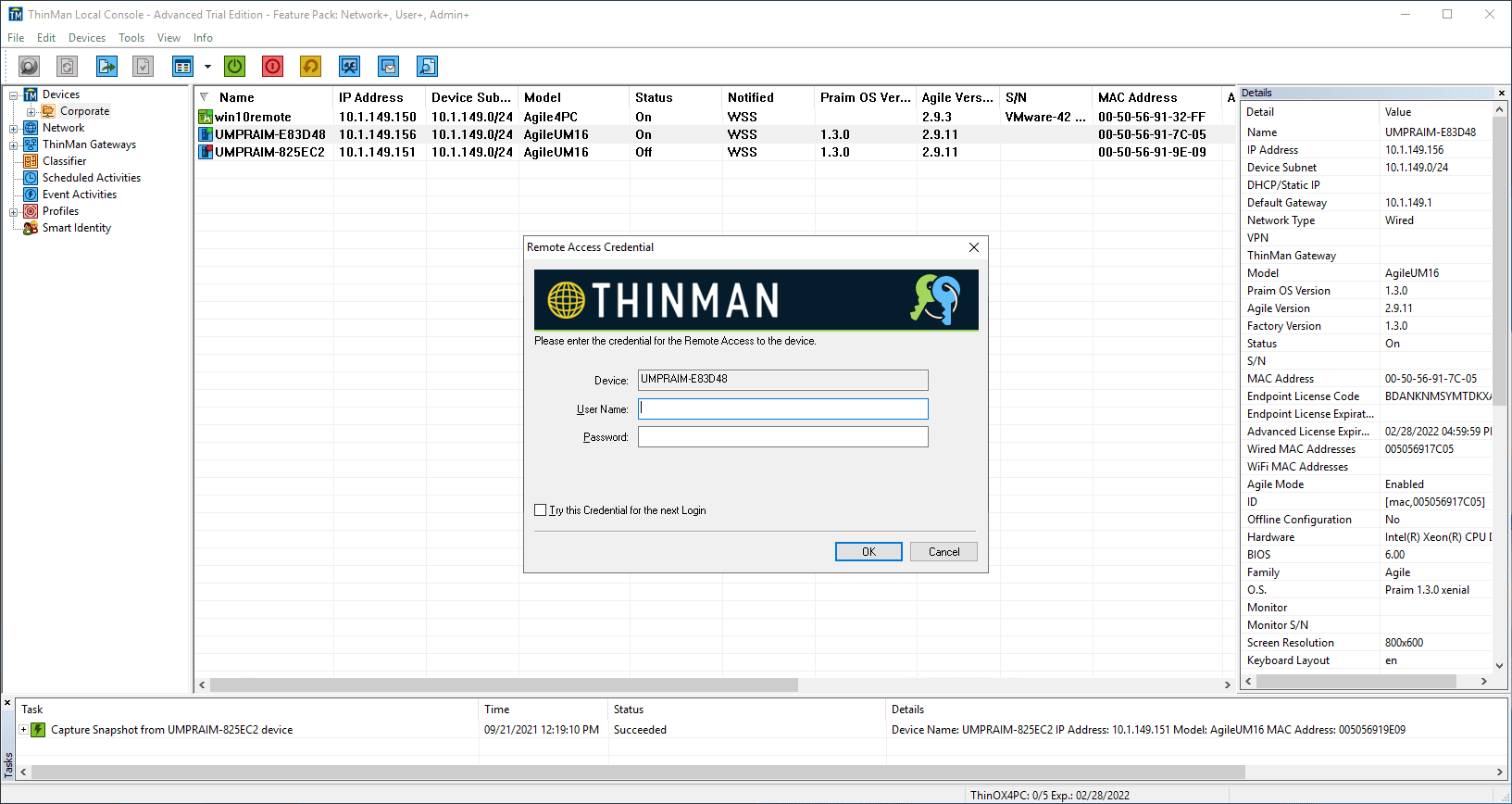
Task: Open the Edit menu
Action: click(46, 38)
